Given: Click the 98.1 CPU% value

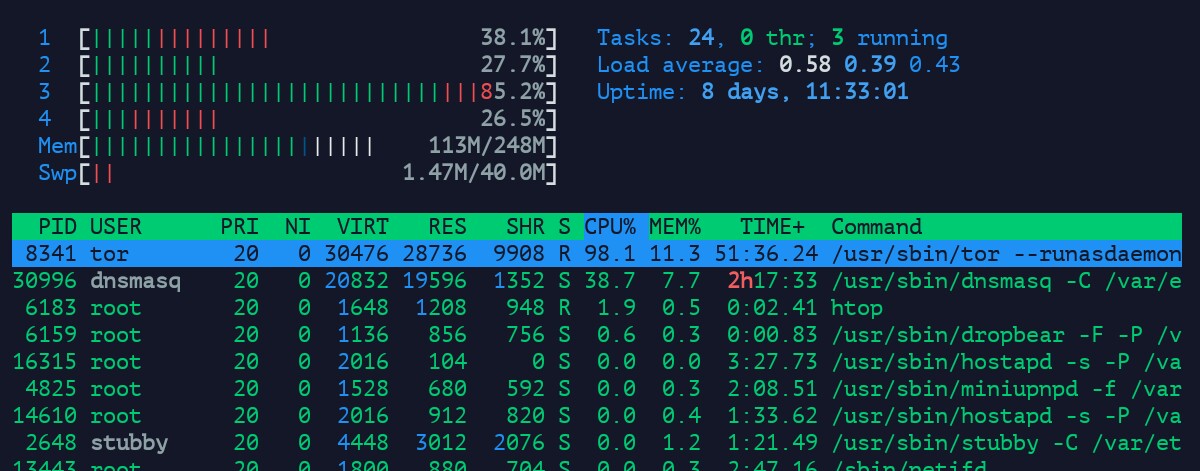Looking at the screenshot, I should (x=610, y=254).
